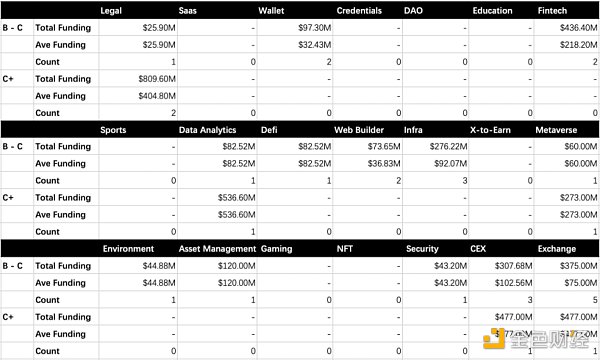Click the Data Analytics column header
Screen dimensions: 600x360
coord(207,130)
